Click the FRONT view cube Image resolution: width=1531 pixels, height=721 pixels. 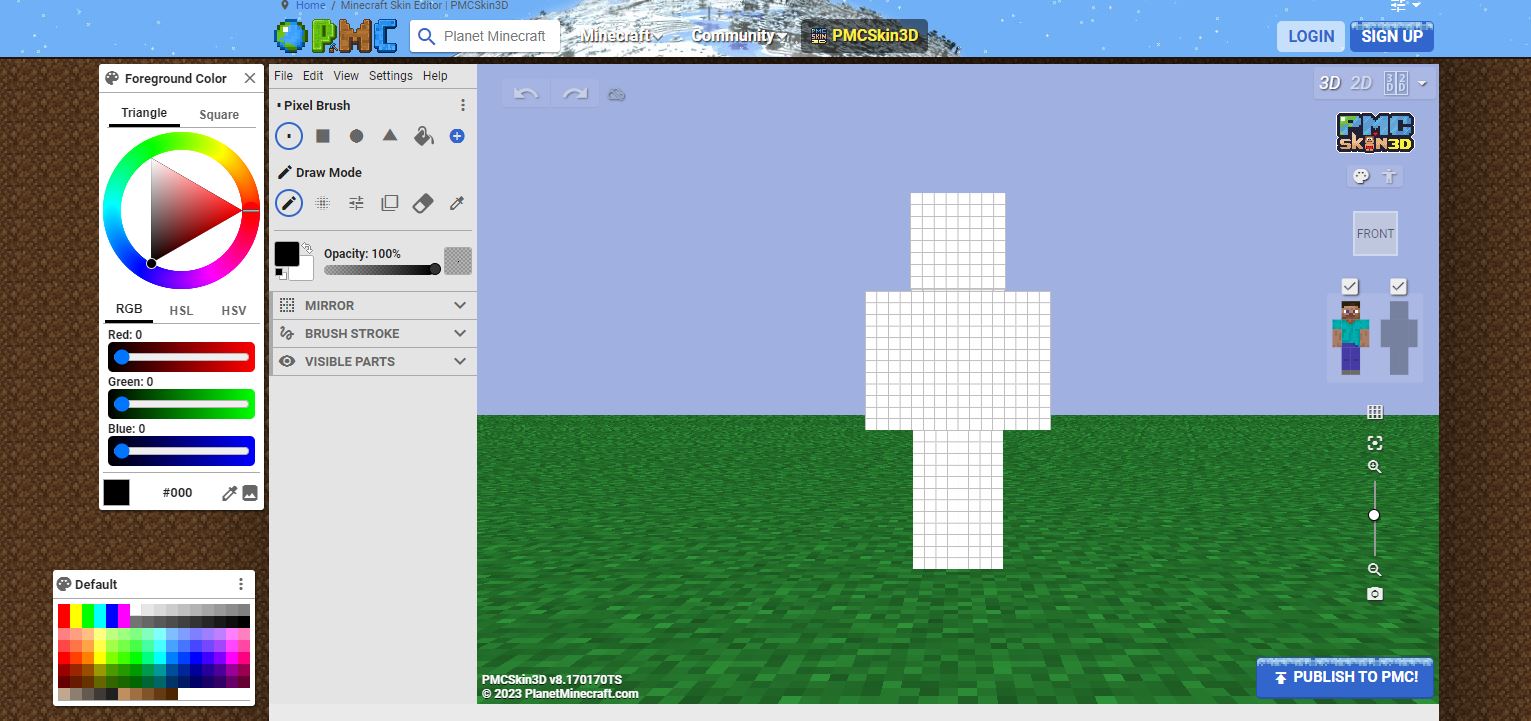click(1375, 233)
